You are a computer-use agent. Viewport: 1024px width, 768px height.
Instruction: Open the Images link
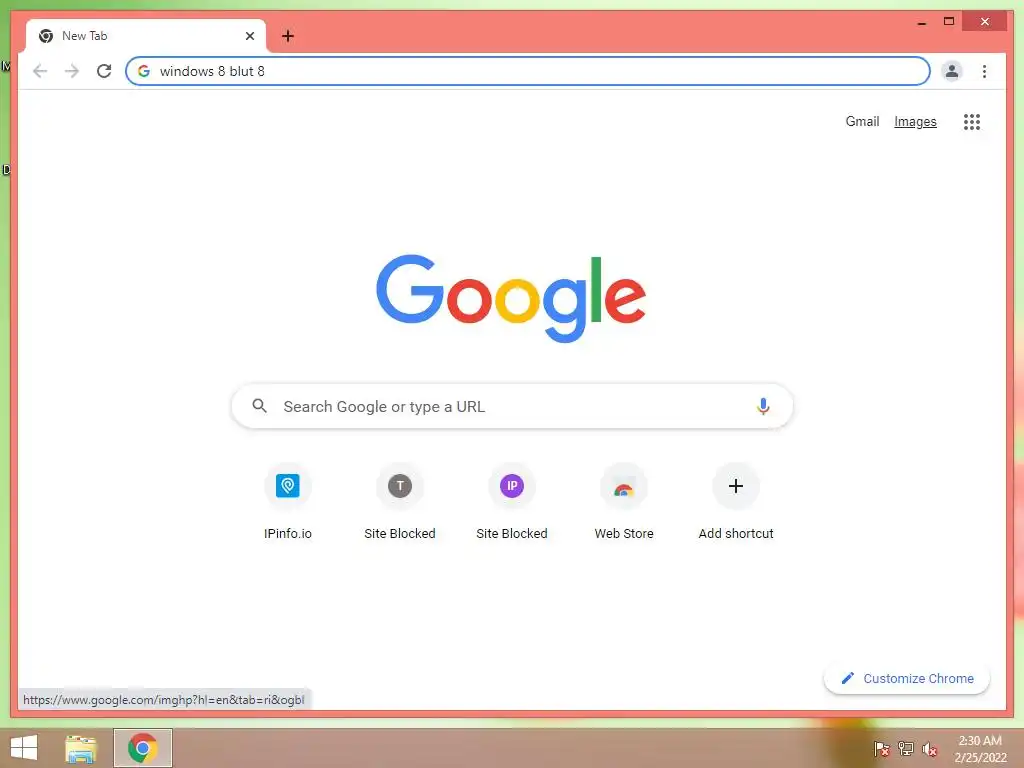coord(915,121)
